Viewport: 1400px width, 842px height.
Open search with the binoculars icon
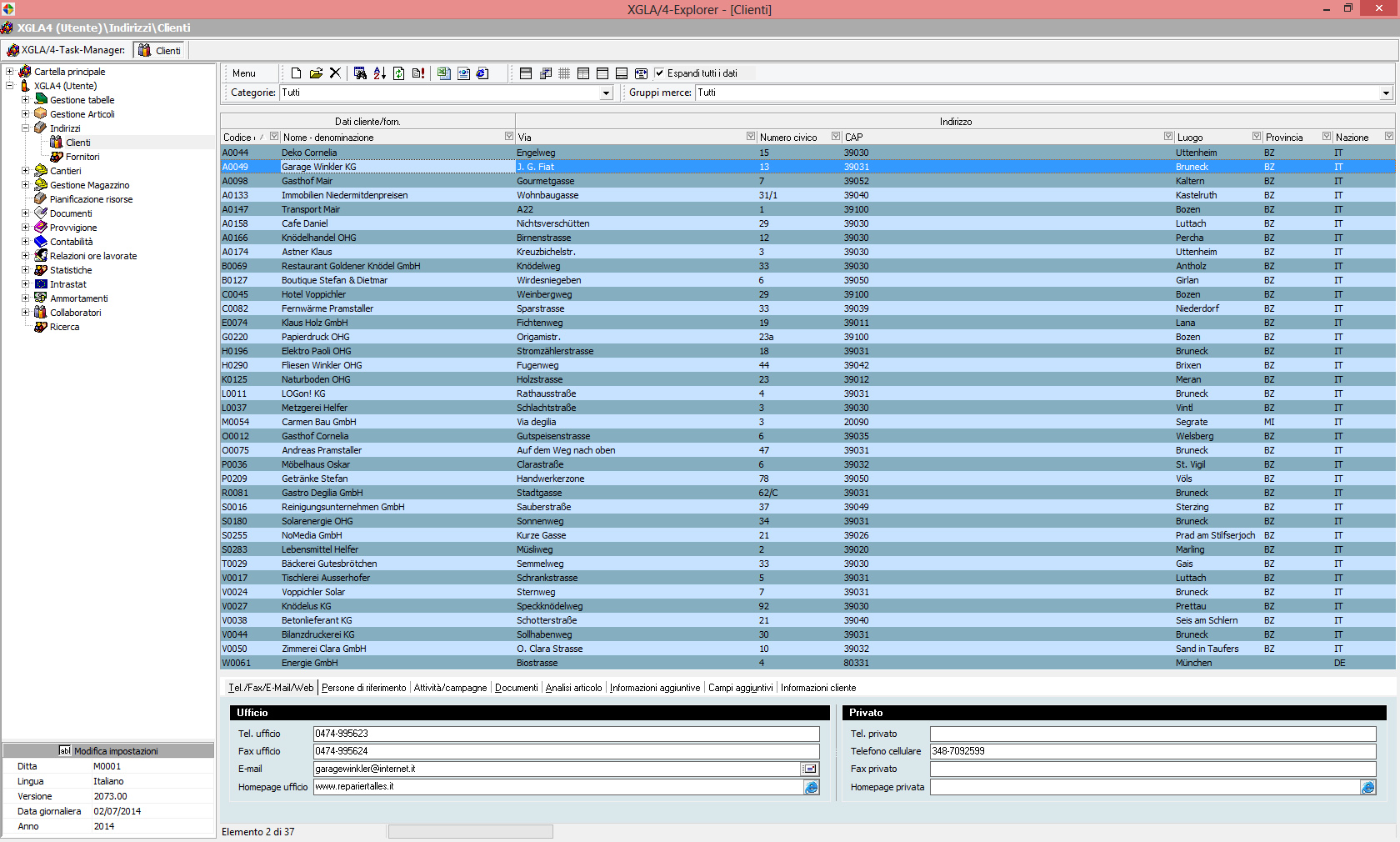click(x=360, y=73)
